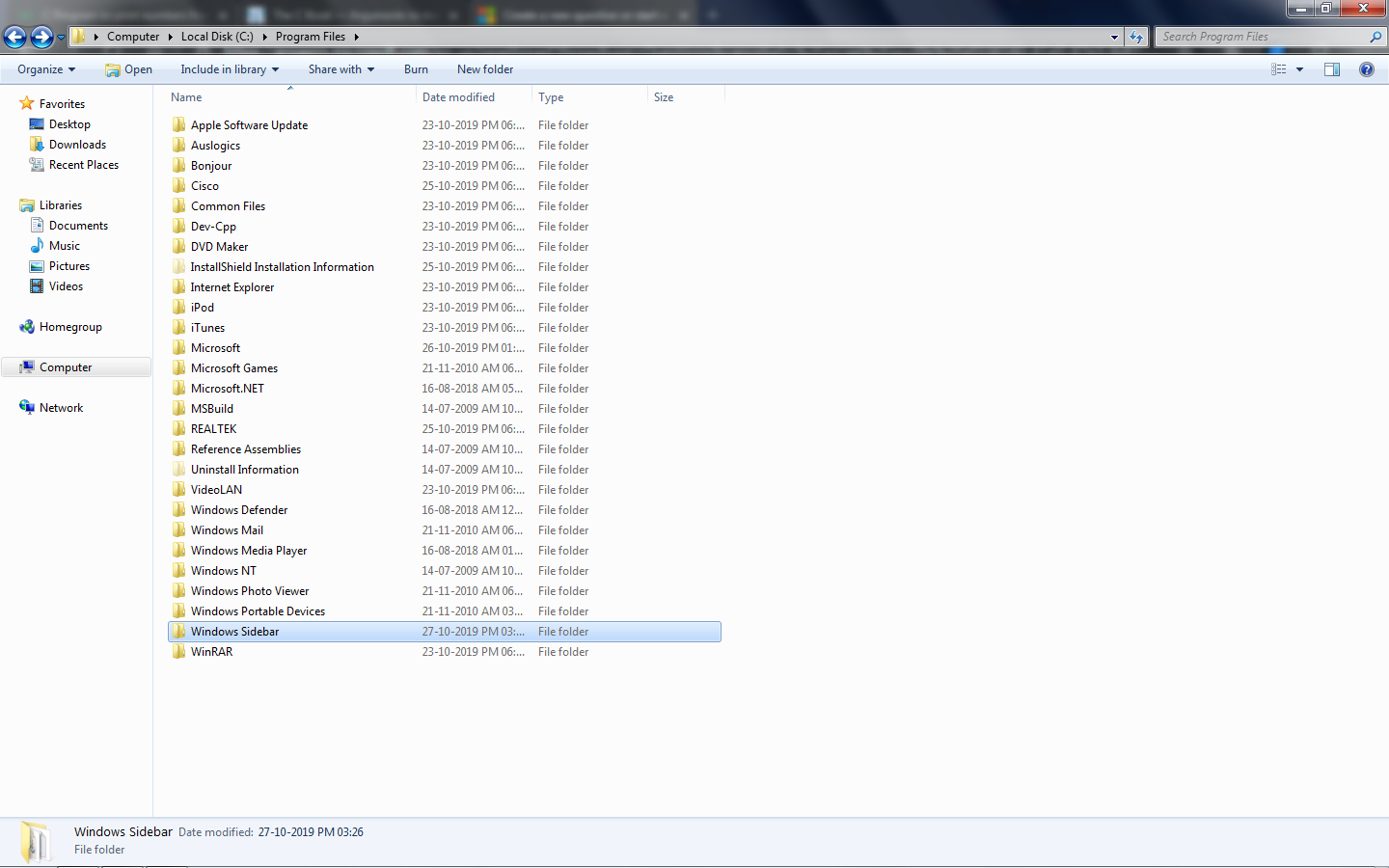This screenshot has height=868, width=1389.
Task: Open the Organize dropdown menu
Action: [46, 69]
